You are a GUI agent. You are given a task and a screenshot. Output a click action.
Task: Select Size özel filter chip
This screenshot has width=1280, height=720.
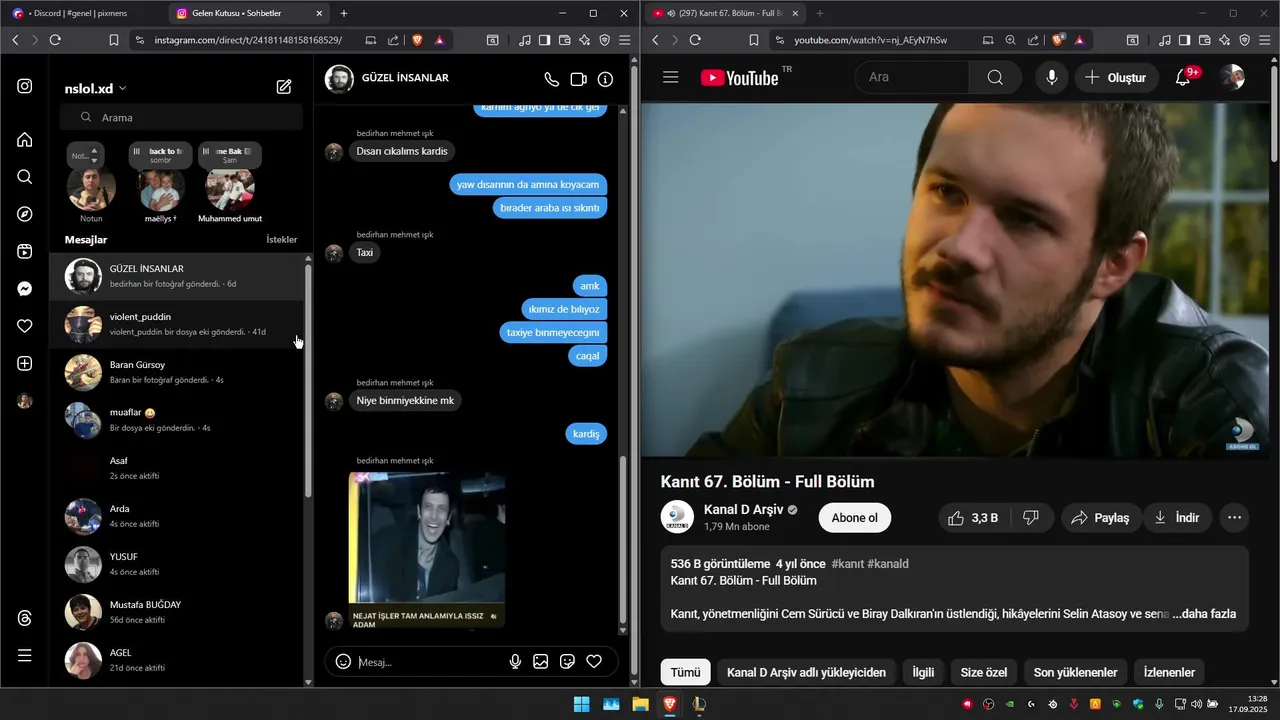point(984,672)
